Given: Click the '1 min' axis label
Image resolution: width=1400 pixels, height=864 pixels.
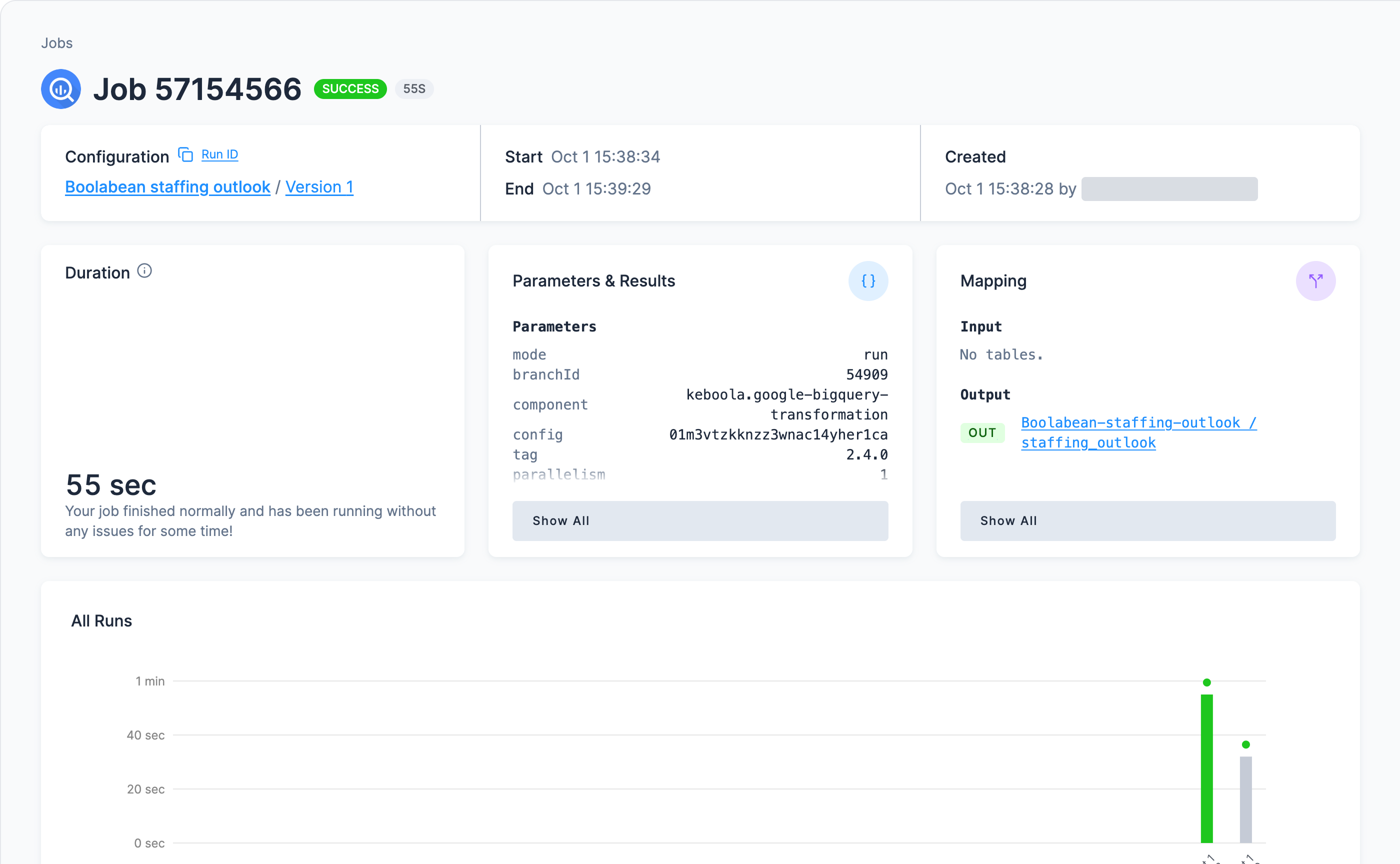Looking at the screenshot, I should click(x=149, y=680).
